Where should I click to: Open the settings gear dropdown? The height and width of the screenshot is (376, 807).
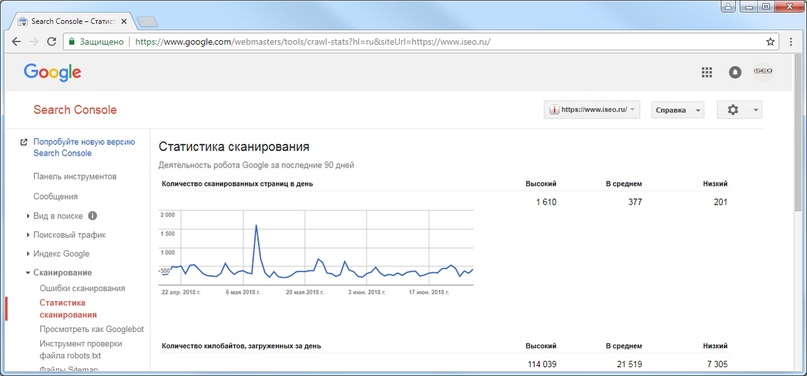(739, 110)
